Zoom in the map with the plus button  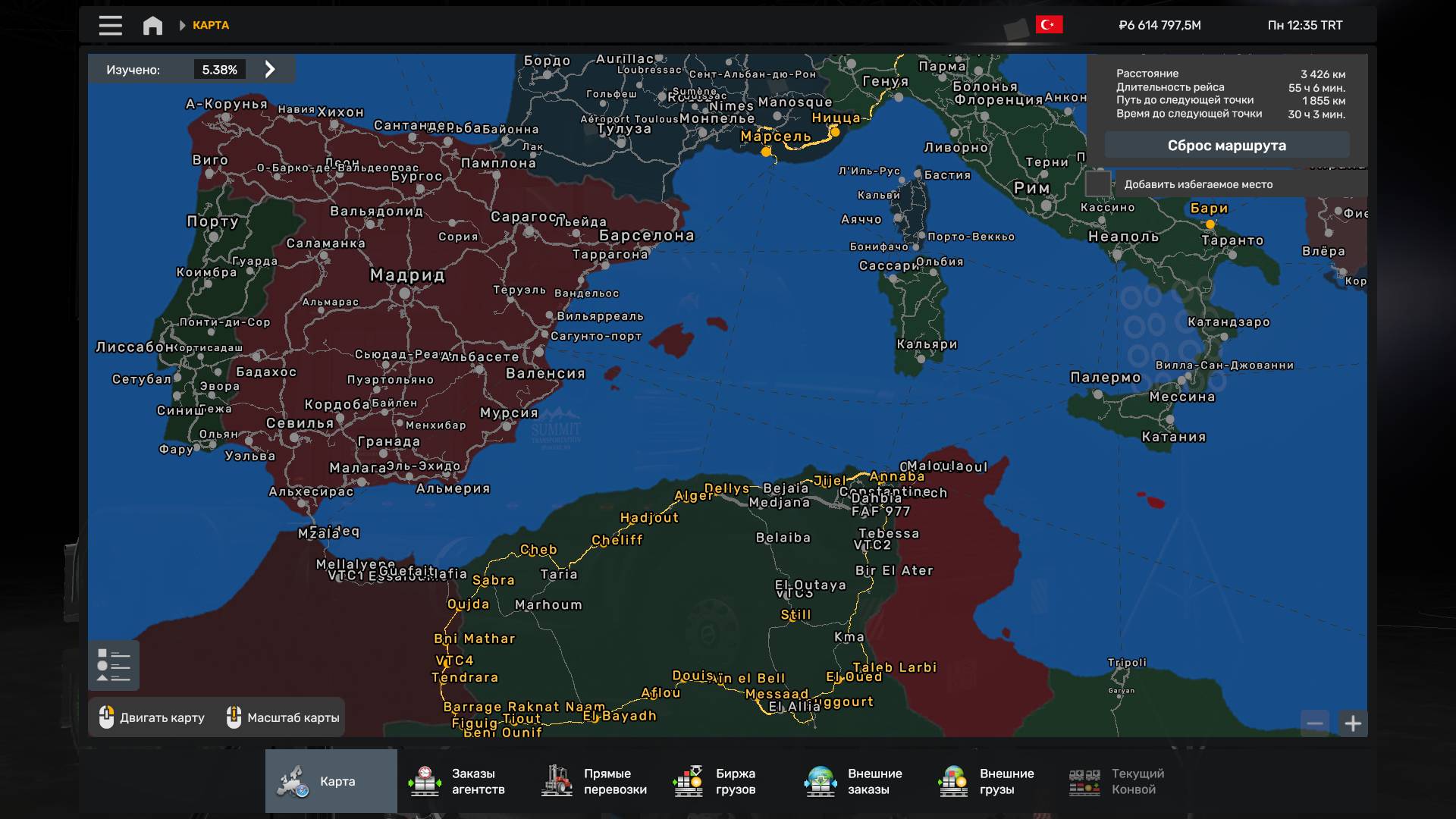pos(1353,723)
